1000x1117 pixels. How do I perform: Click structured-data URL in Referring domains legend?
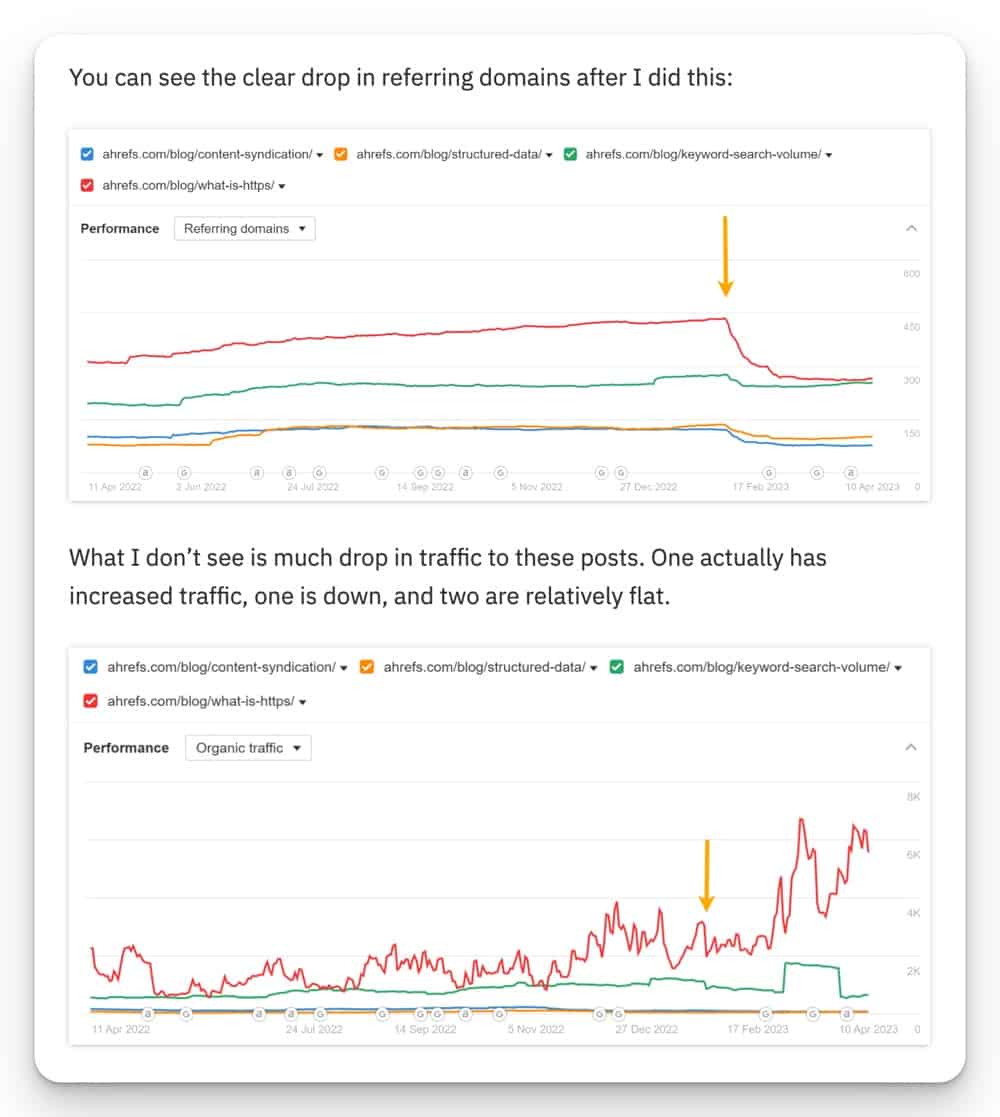click(448, 154)
